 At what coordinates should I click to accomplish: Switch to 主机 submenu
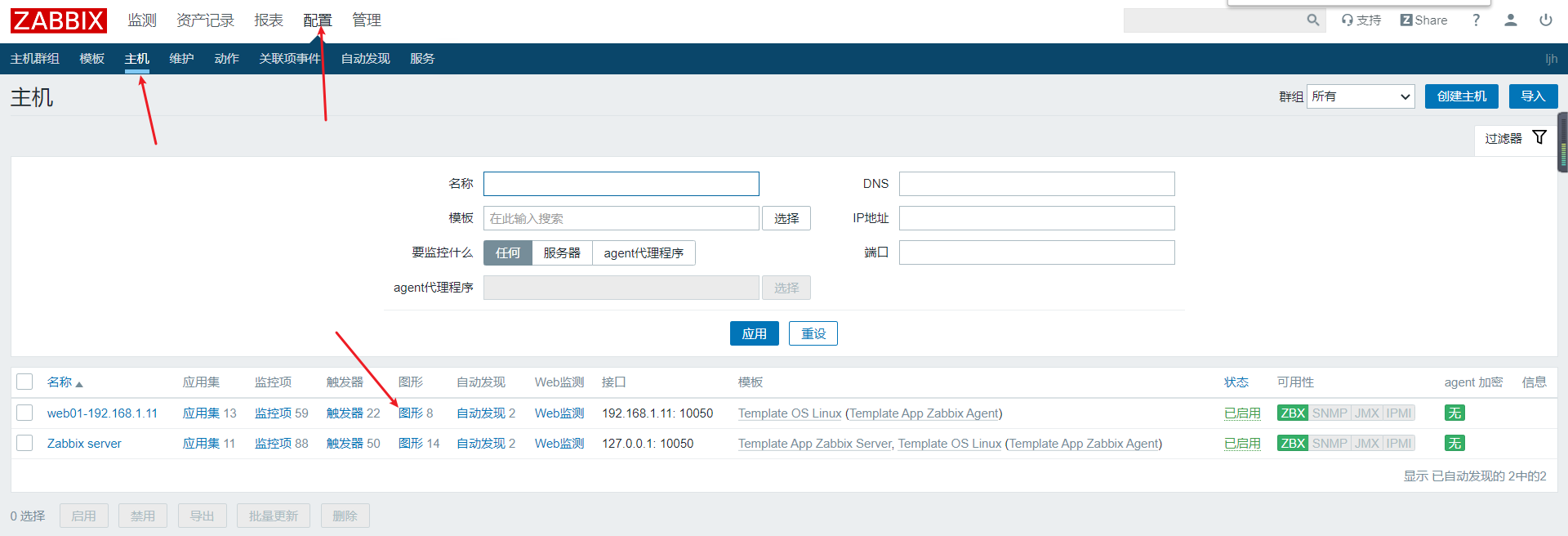click(x=136, y=59)
